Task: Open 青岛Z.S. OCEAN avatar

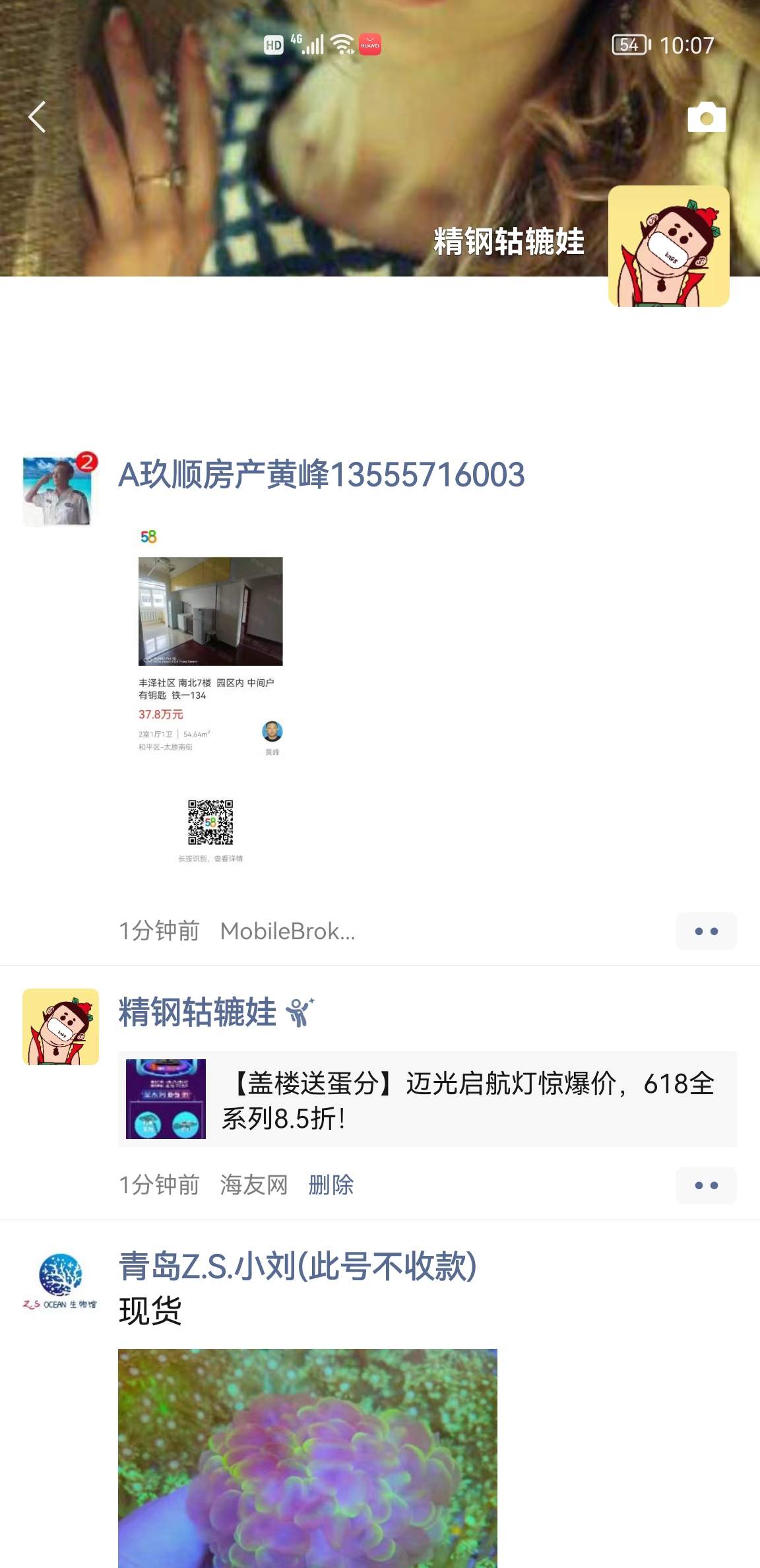Action: [x=61, y=1282]
